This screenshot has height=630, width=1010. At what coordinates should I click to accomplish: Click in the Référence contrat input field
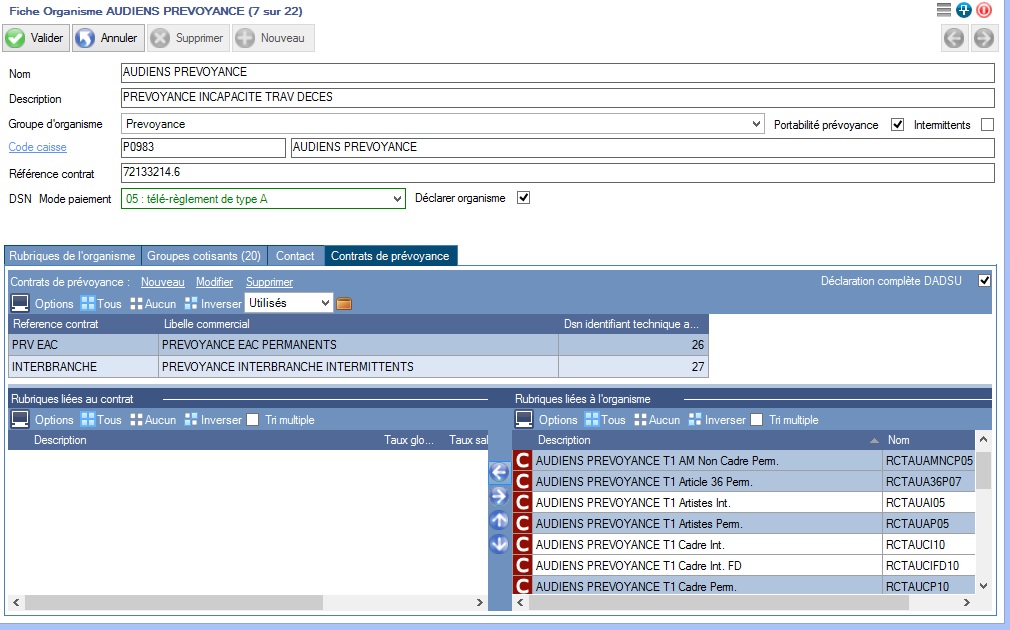pos(557,174)
